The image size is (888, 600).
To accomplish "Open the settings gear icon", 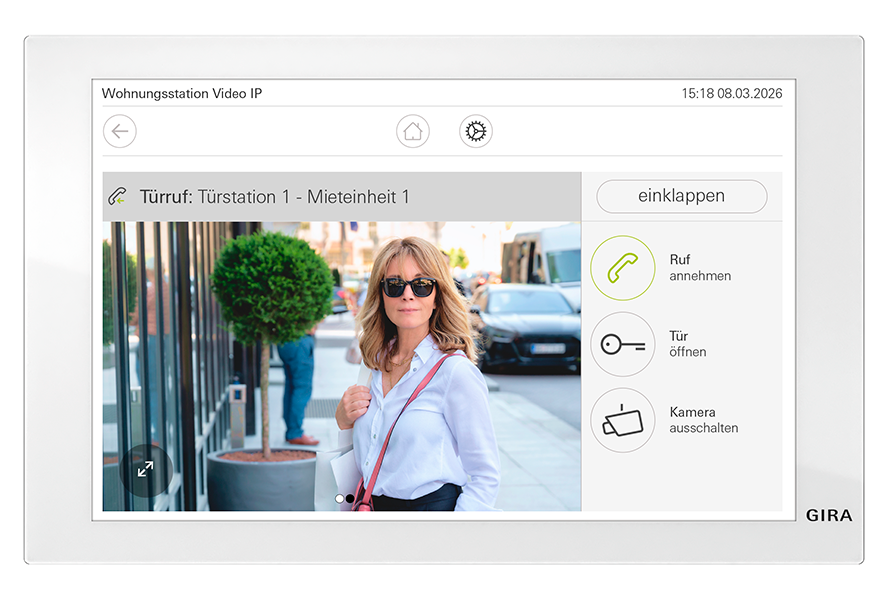I will 476,131.
